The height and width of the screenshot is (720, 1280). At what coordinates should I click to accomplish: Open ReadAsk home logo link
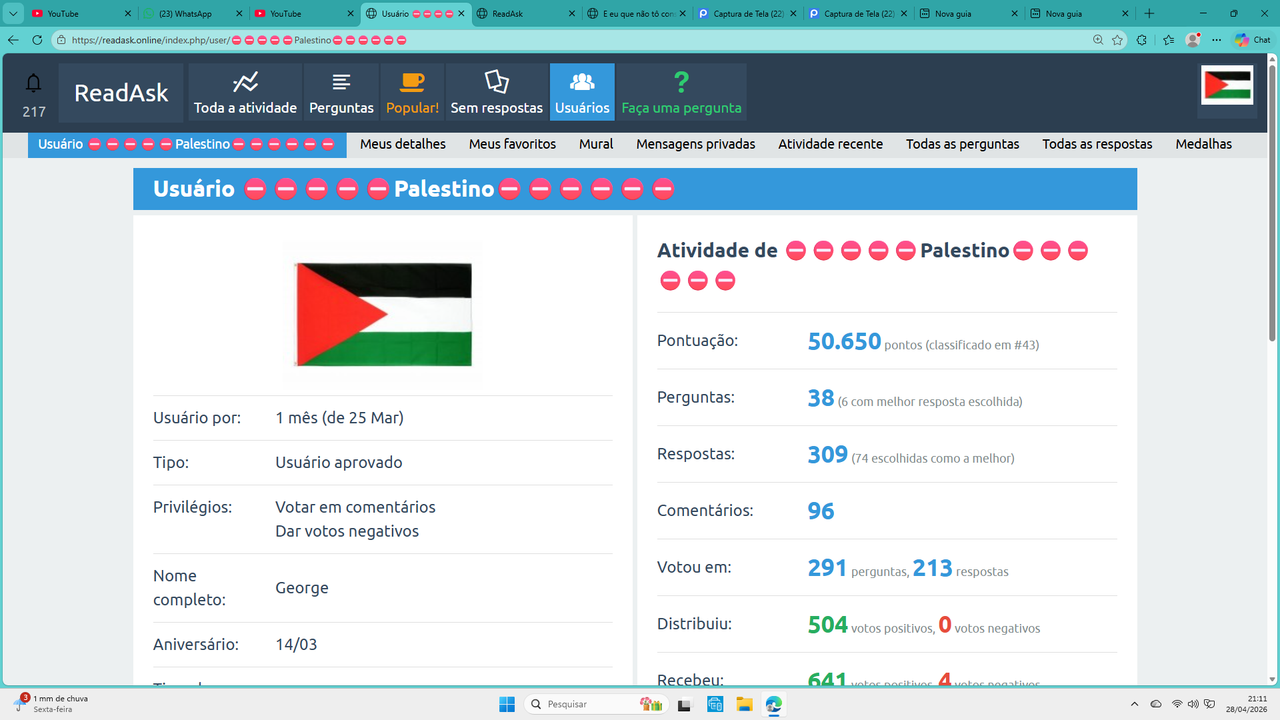coord(121,93)
